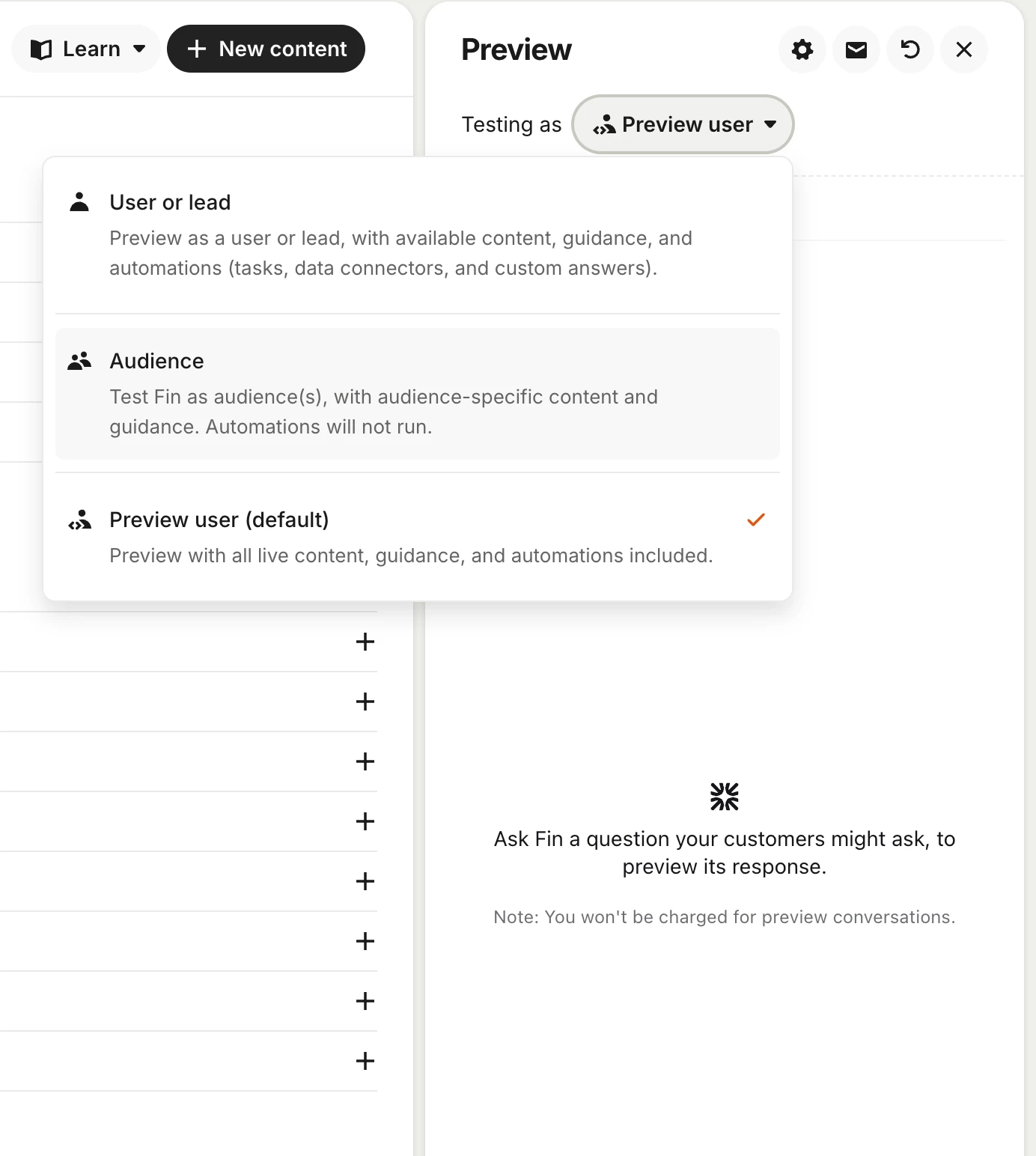
Task: Click the bottommost plus icon in left list
Action: point(365,1061)
